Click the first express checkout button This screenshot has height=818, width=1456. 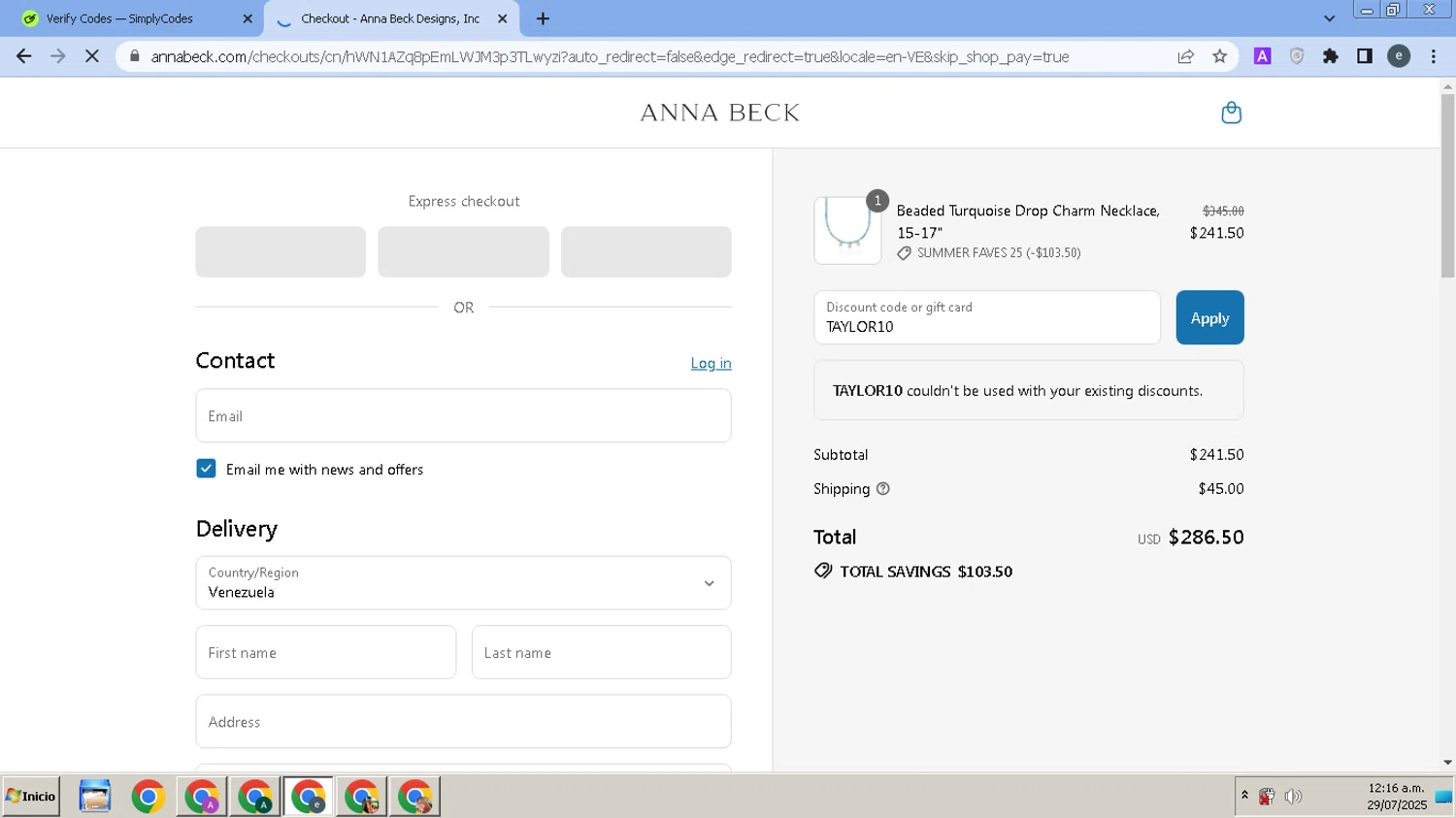(x=281, y=252)
